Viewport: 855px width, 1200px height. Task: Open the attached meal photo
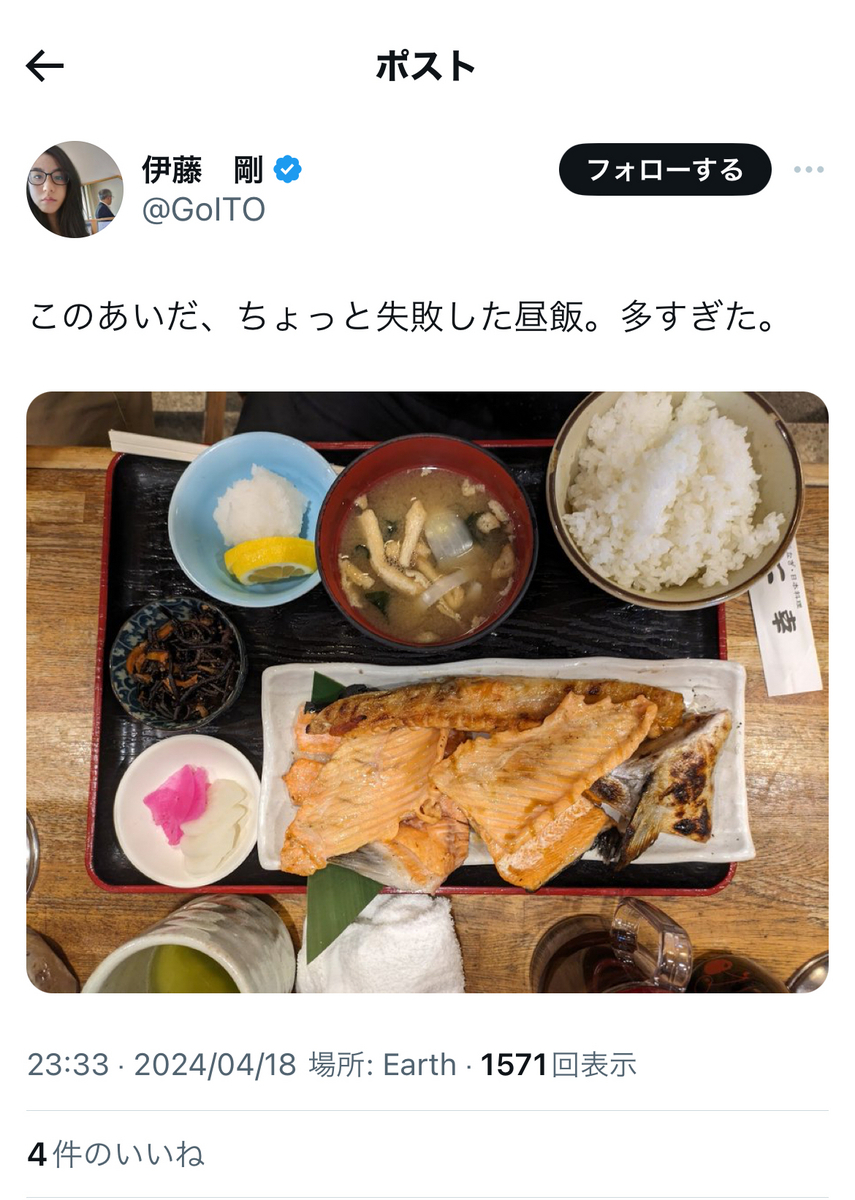pyautogui.click(x=427, y=692)
